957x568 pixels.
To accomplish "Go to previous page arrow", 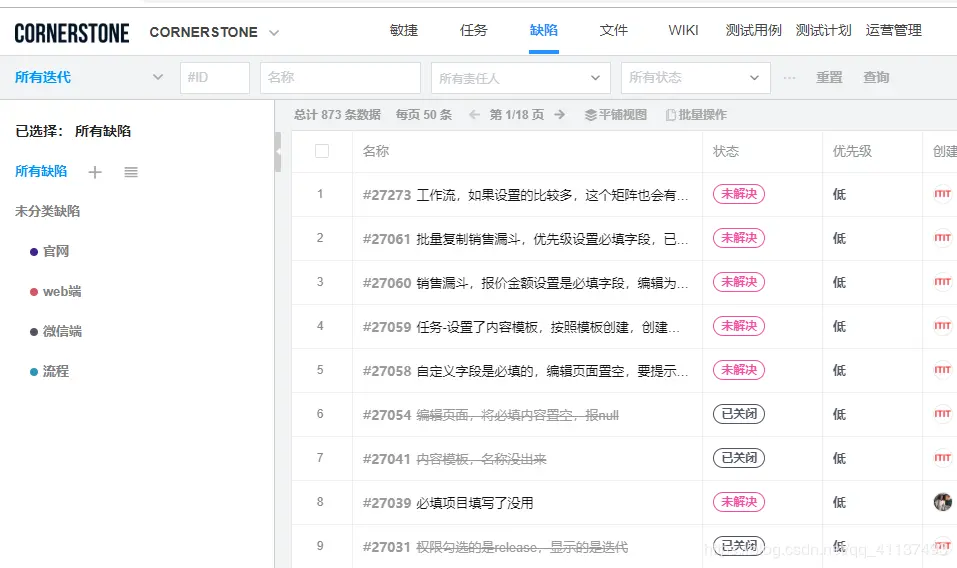I will (474, 115).
